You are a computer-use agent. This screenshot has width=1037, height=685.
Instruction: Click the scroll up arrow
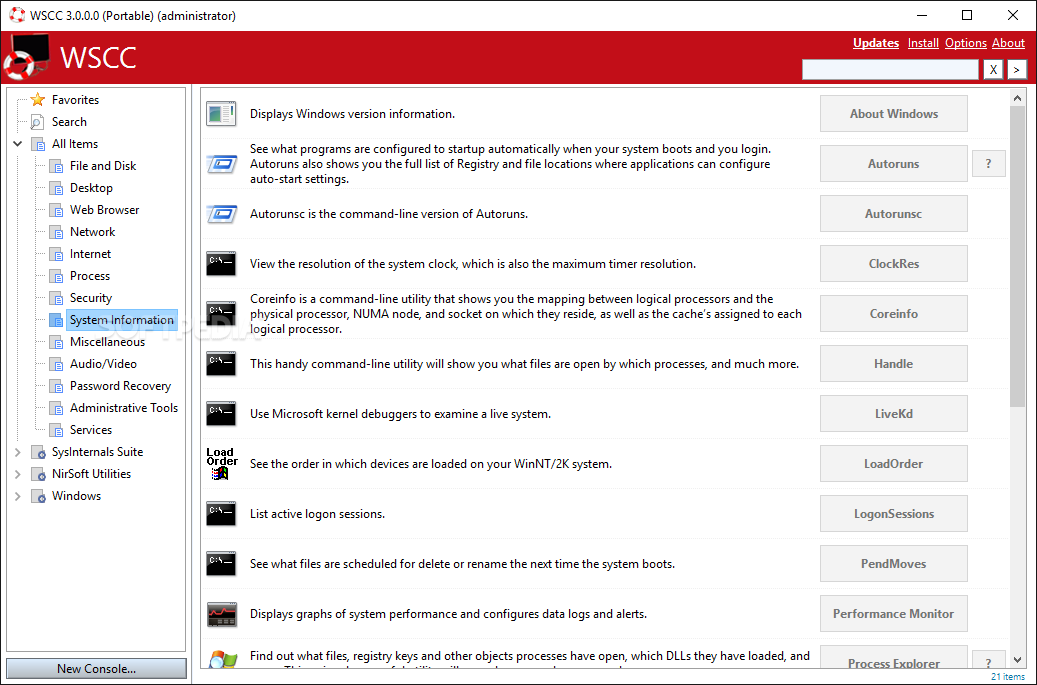point(1017,99)
